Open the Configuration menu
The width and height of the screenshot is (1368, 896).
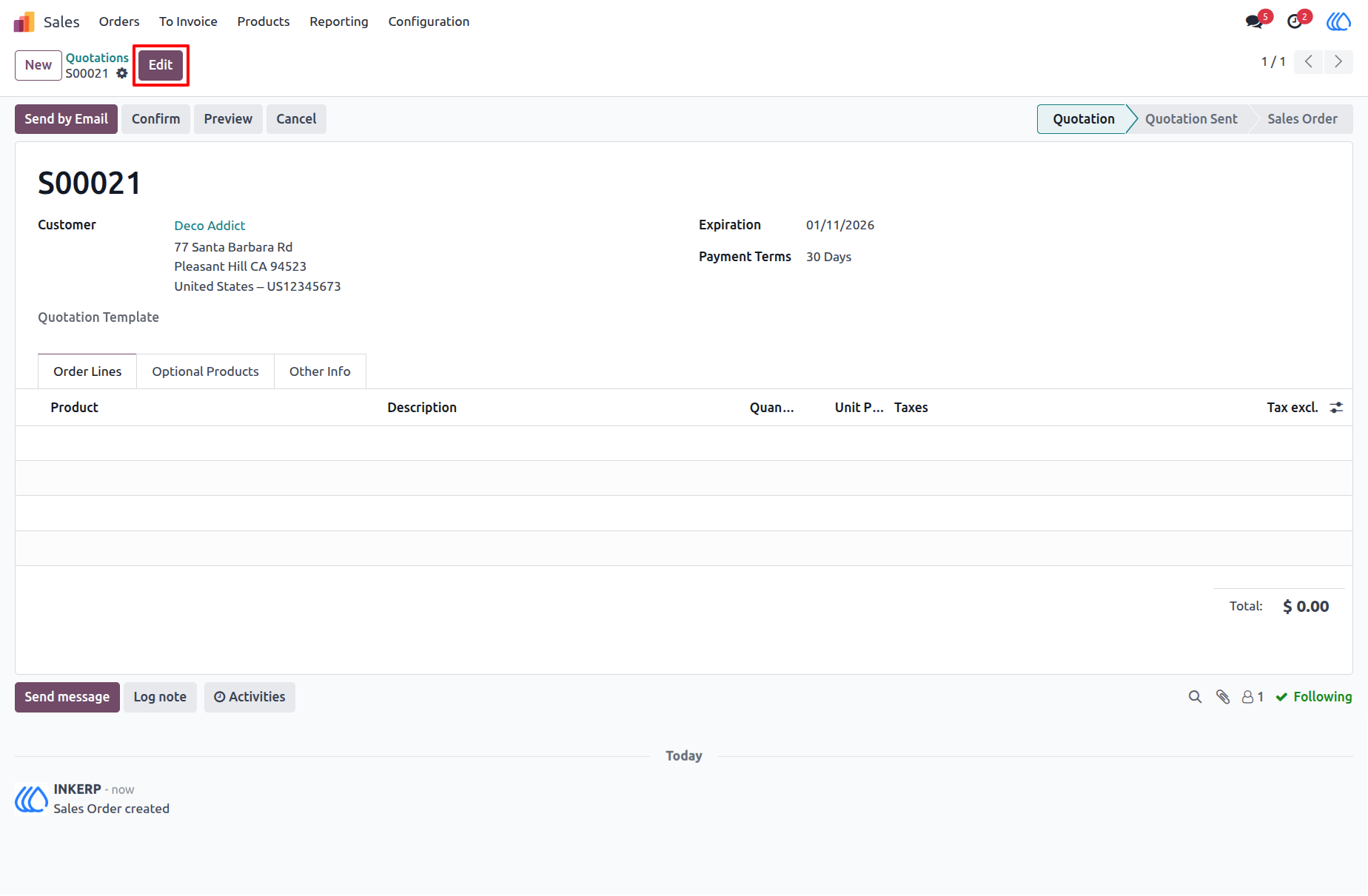click(x=429, y=21)
